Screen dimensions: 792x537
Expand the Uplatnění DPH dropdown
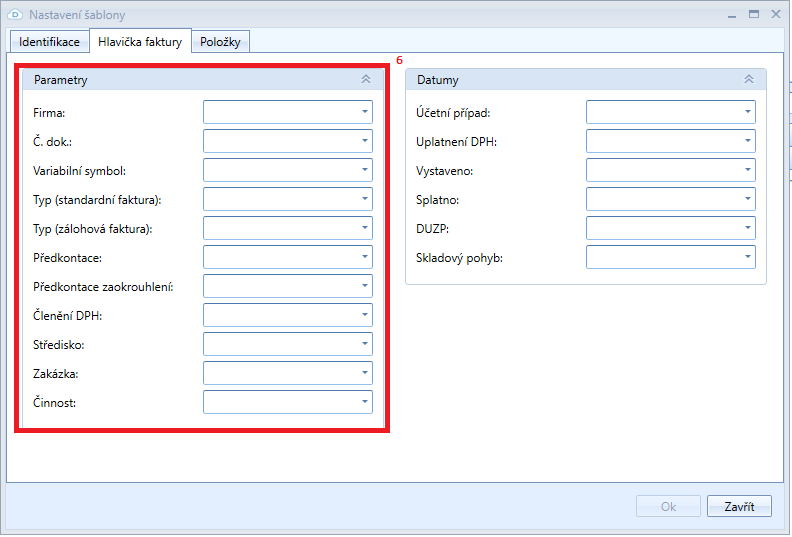[x=748, y=141]
